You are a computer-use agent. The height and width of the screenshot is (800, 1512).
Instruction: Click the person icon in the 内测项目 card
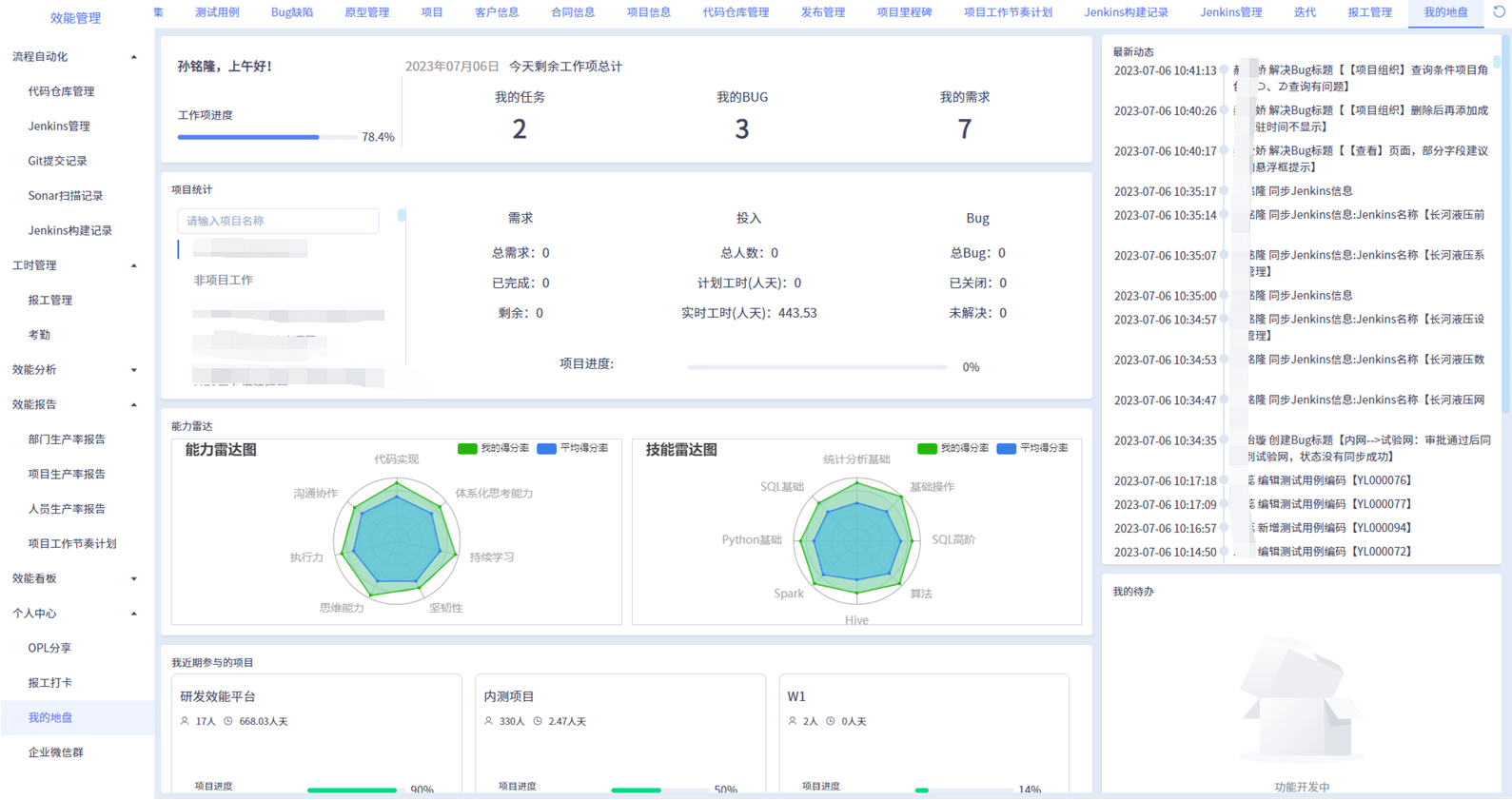point(488,721)
